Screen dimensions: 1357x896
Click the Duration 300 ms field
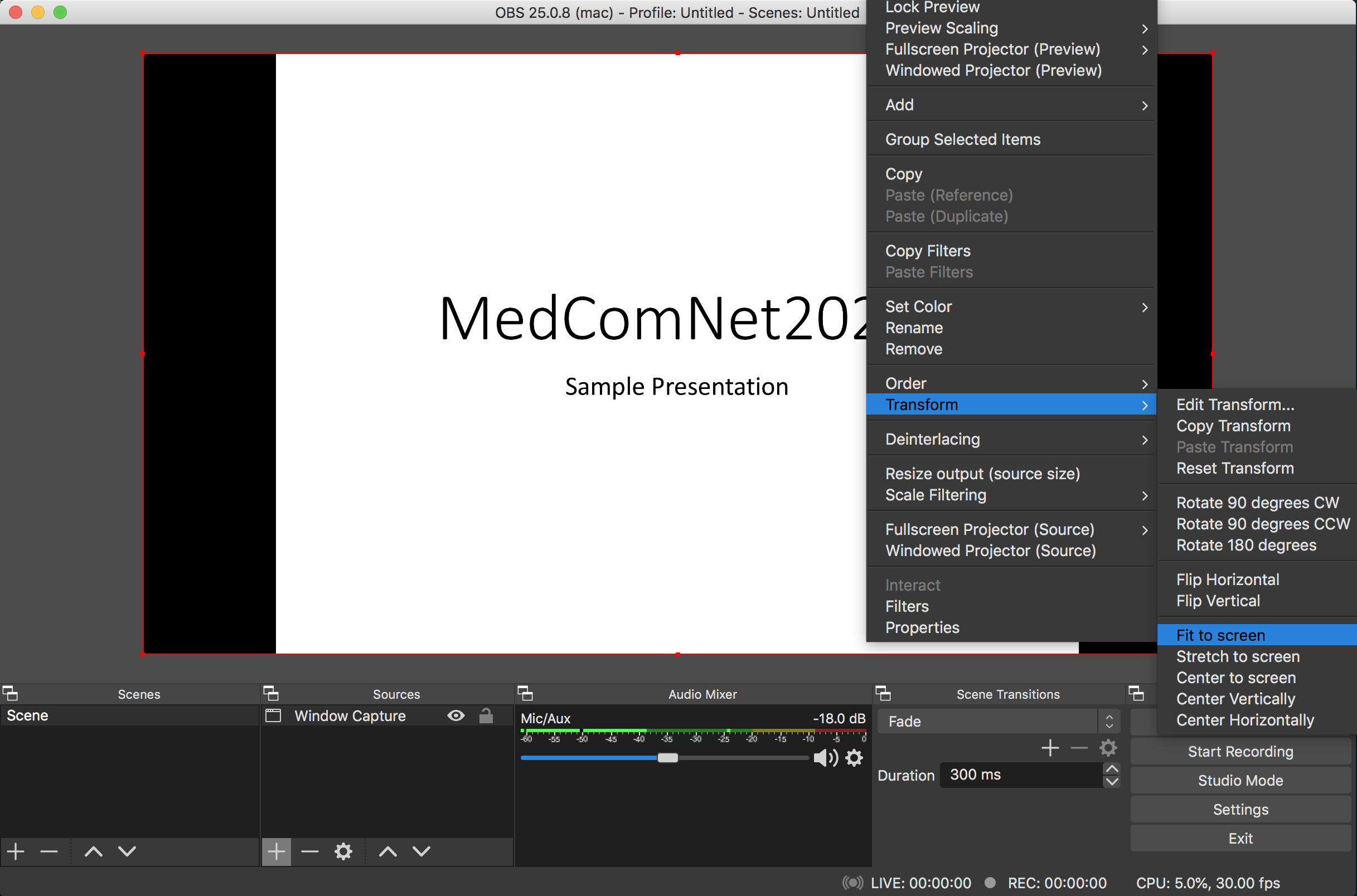point(1021,775)
